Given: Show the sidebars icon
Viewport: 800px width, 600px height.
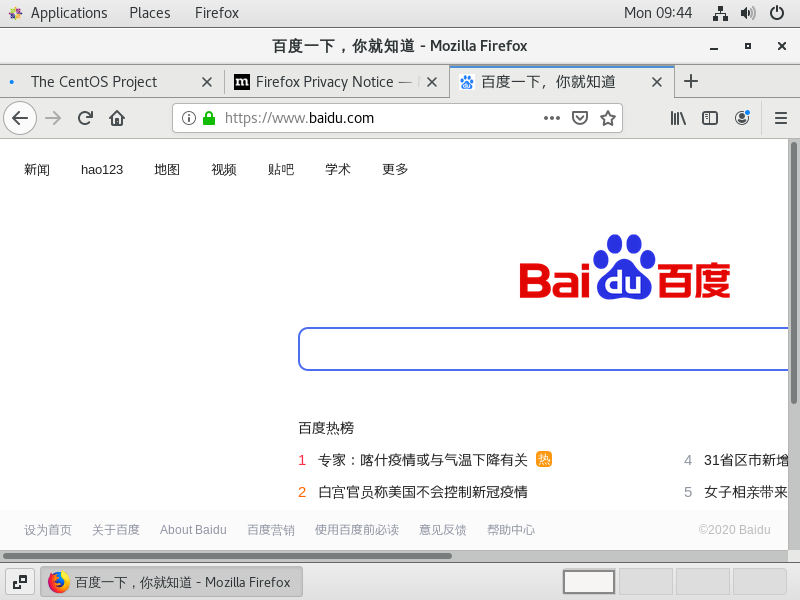Looking at the screenshot, I should pos(710,118).
